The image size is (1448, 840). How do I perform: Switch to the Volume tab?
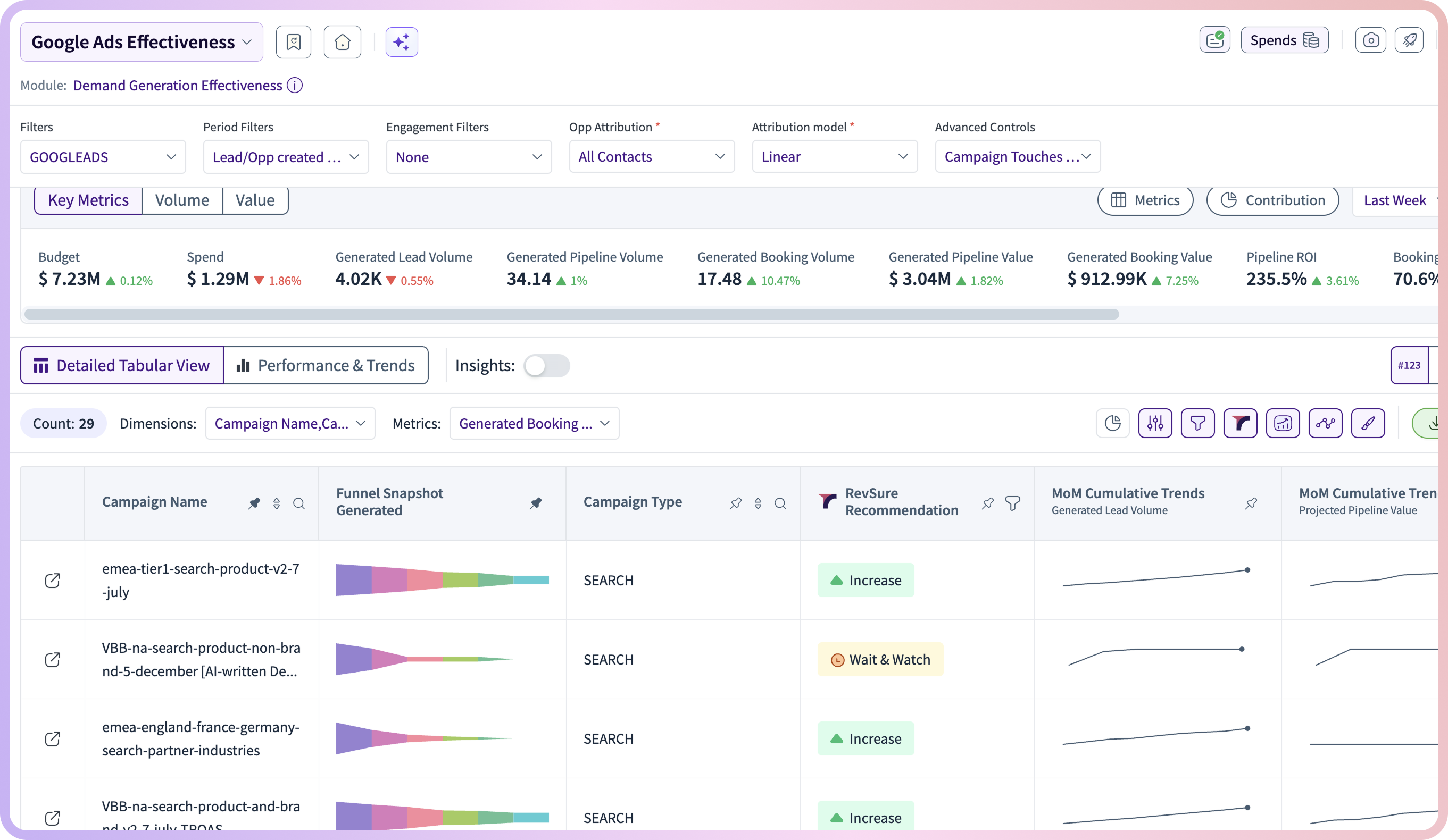tap(182, 200)
